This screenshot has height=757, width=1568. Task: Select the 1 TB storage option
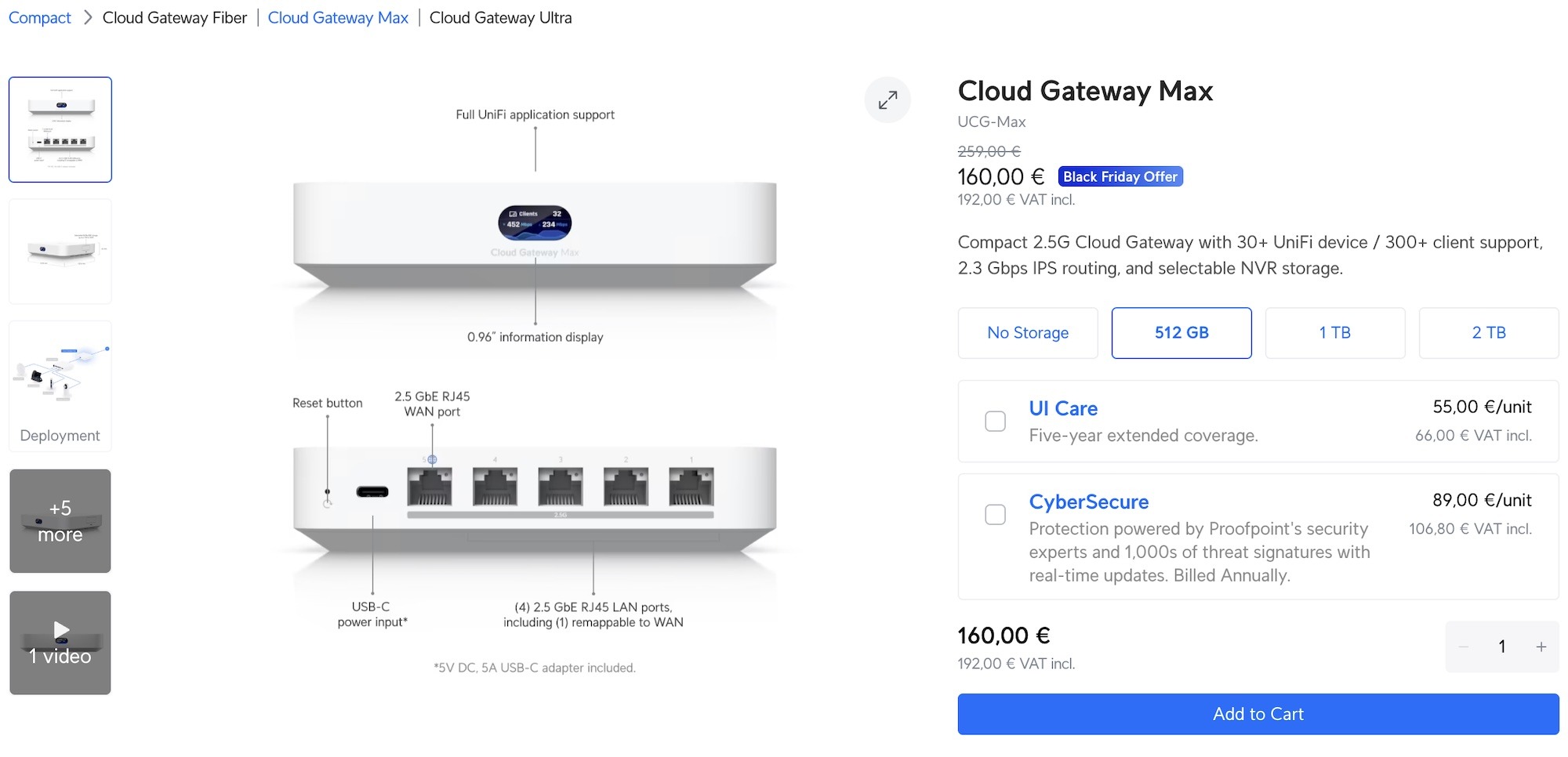click(1334, 333)
